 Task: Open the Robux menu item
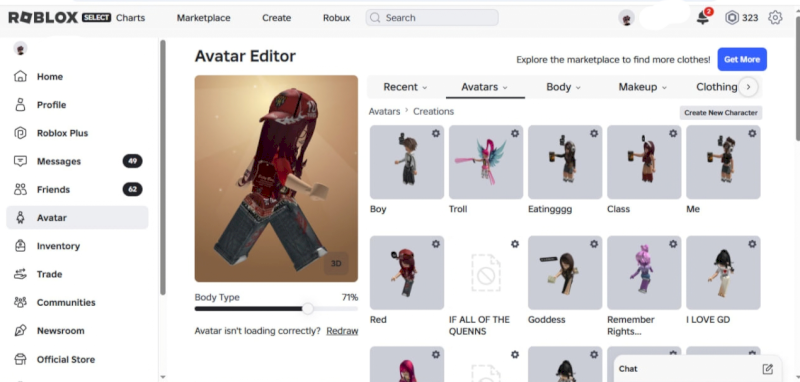[x=337, y=18]
